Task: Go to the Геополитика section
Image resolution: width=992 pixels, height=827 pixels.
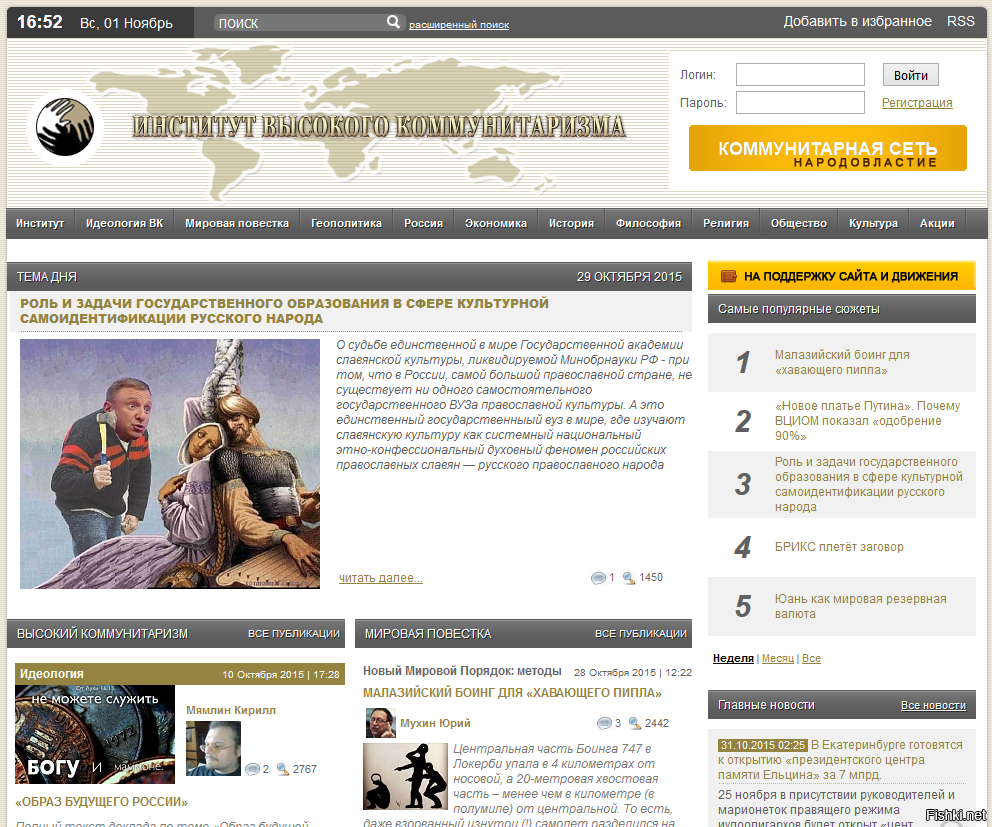Action: (346, 223)
